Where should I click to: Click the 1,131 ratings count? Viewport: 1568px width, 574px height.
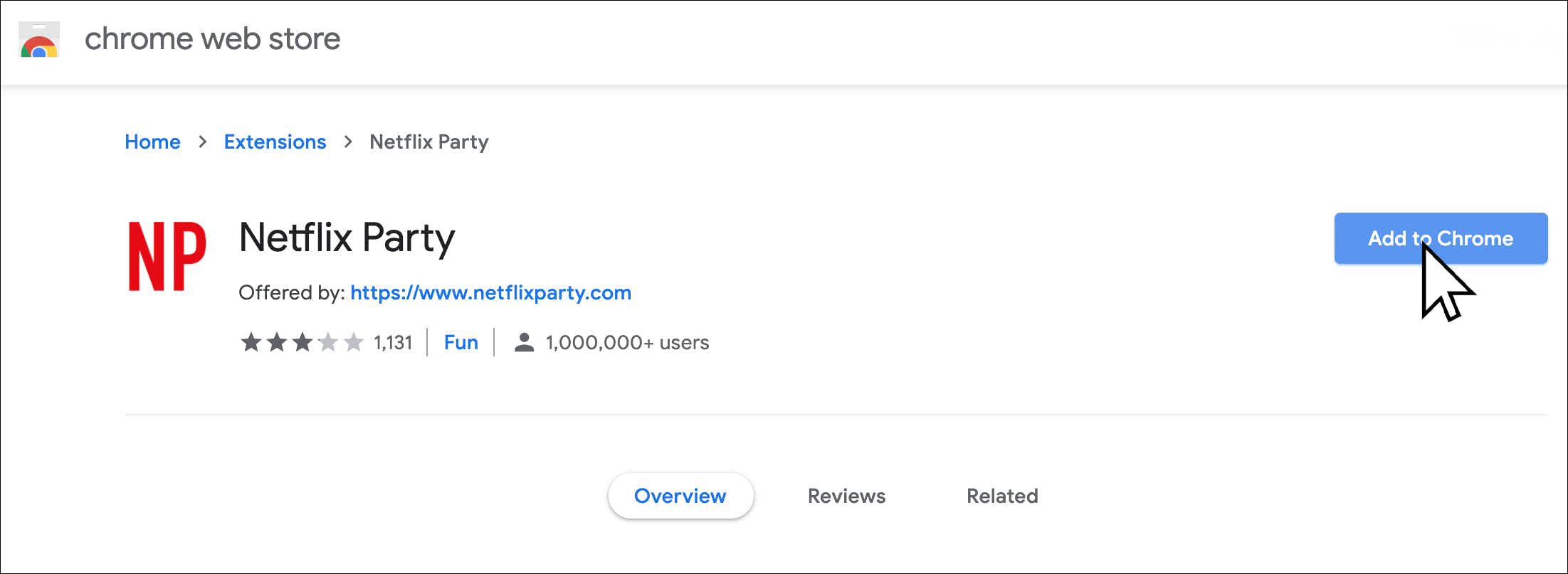[393, 342]
